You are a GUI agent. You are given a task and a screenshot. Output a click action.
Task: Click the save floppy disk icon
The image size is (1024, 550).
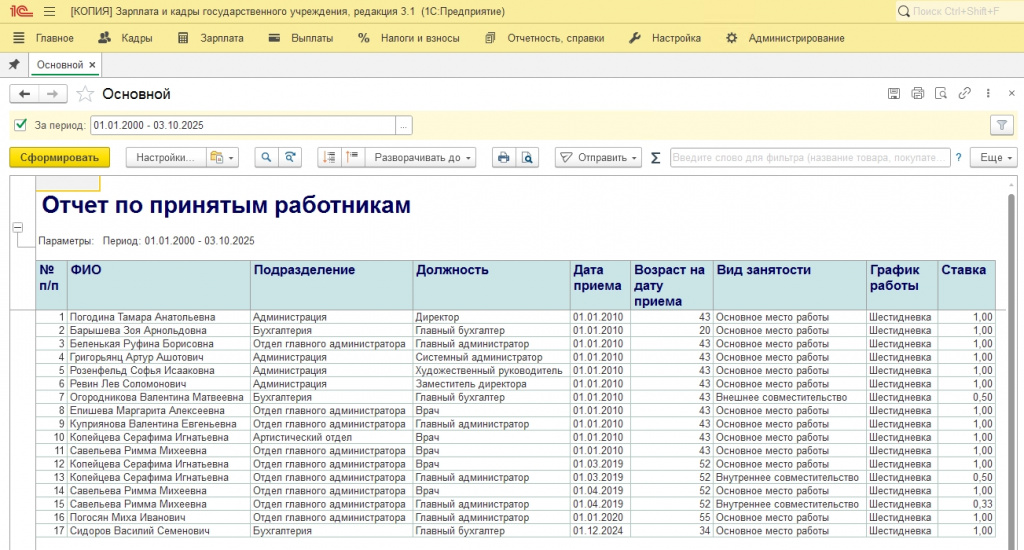894,94
